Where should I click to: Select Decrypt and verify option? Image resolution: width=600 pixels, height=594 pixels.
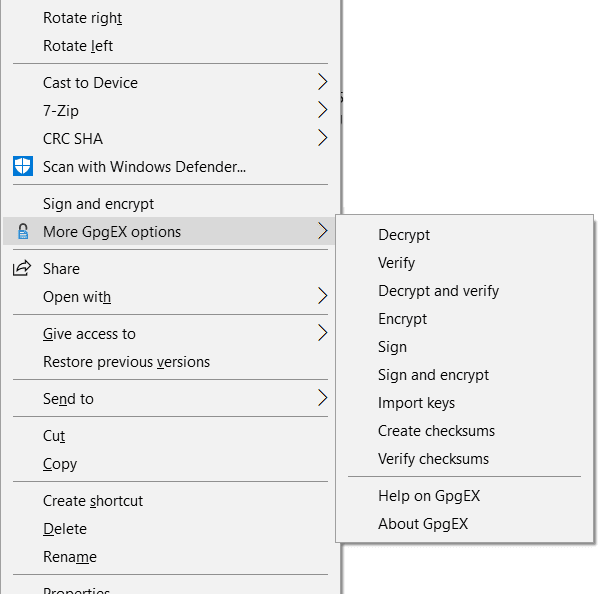(438, 291)
